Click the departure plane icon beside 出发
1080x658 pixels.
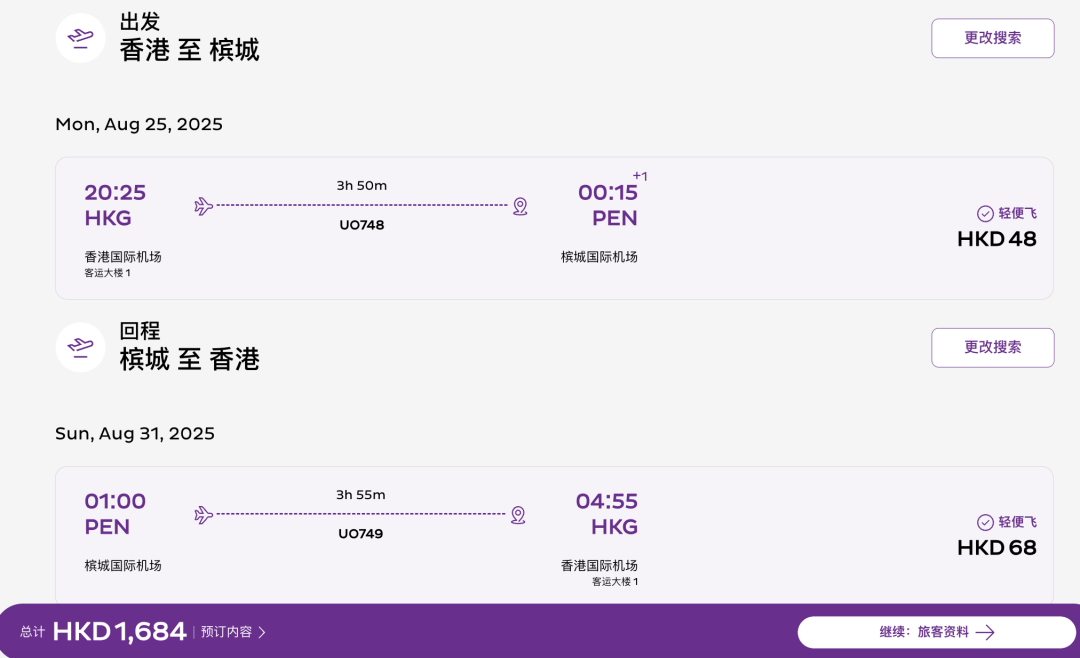click(x=81, y=38)
